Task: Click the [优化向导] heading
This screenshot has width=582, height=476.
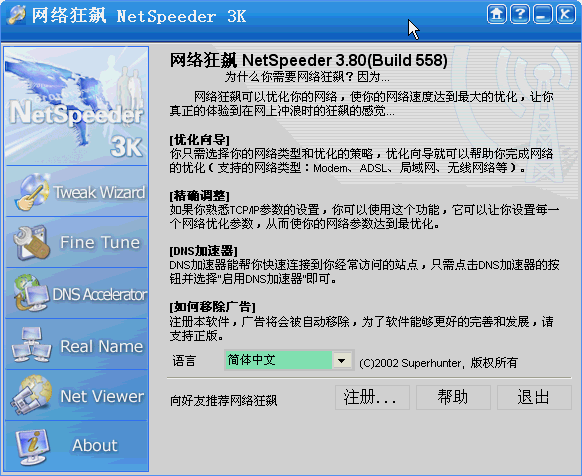Action: pos(200,140)
